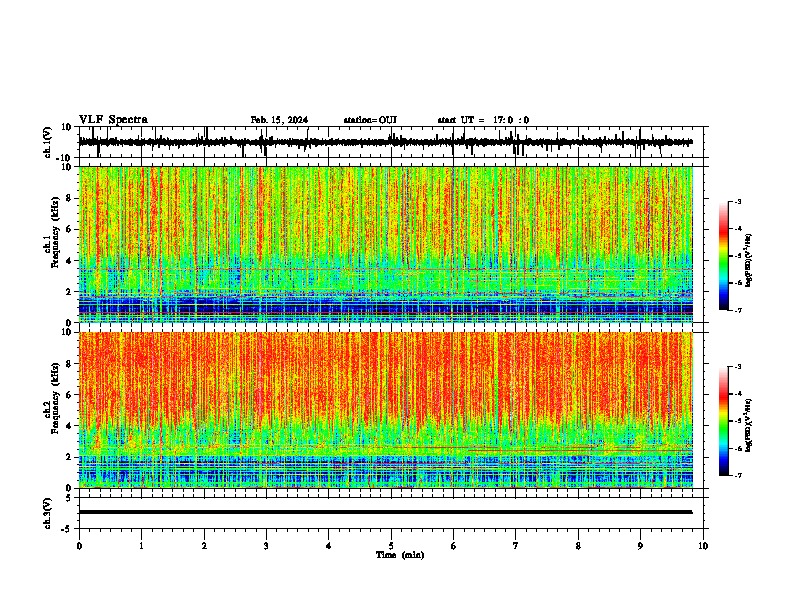Click the "6" kHz tick of ch.2 spectrogram

coord(69,395)
